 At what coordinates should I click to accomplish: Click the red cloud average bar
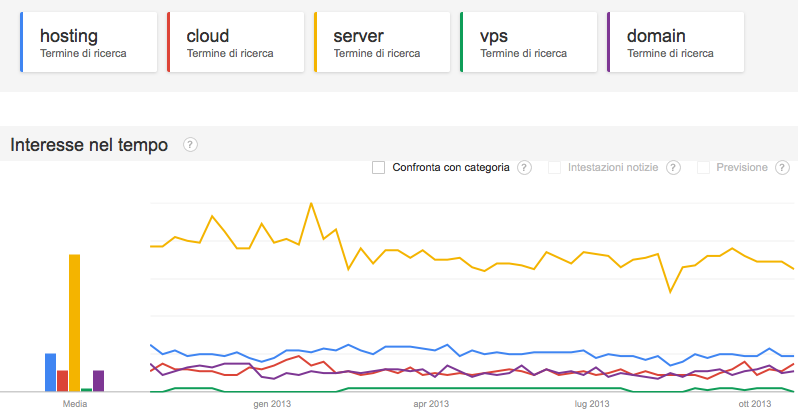click(62, 380)
